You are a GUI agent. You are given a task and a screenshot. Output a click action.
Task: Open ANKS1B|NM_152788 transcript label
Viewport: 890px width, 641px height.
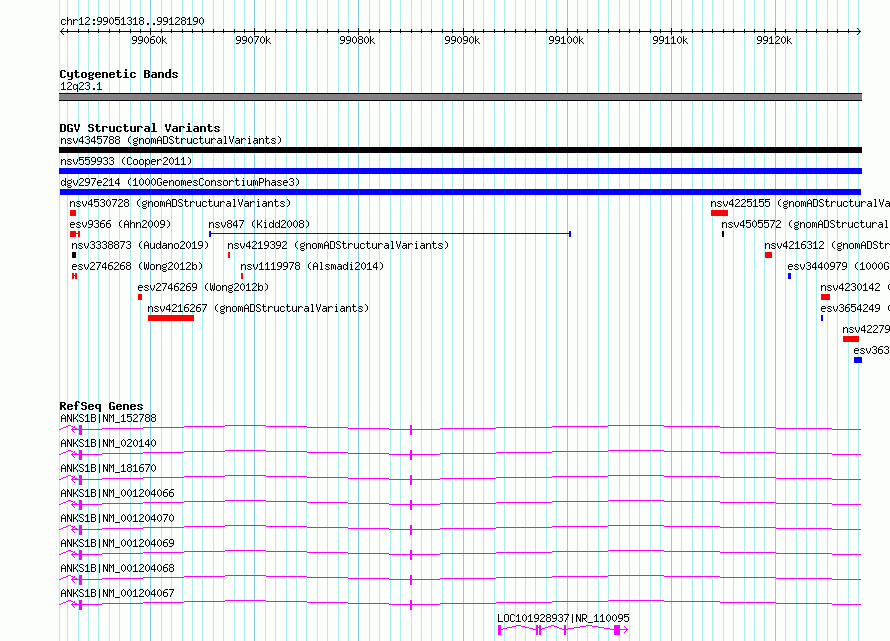[x=108, y=418]
